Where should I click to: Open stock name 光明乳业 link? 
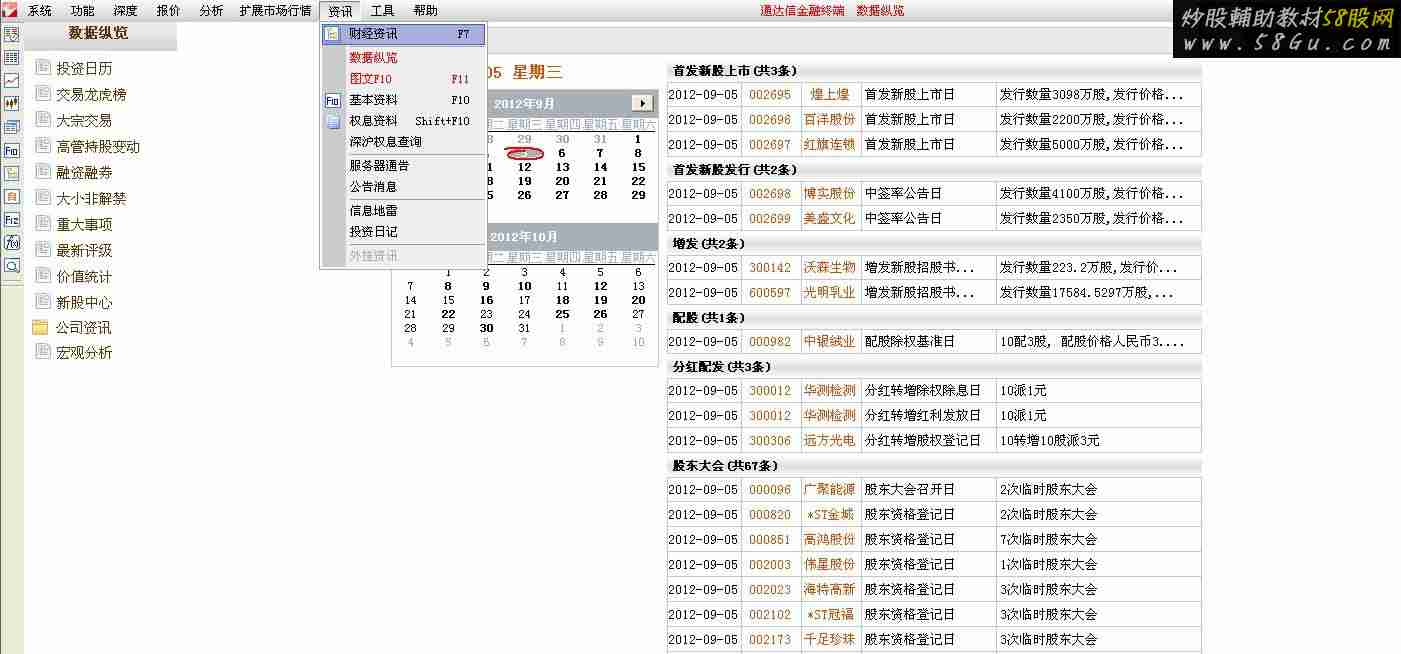[x=830, y=293]
